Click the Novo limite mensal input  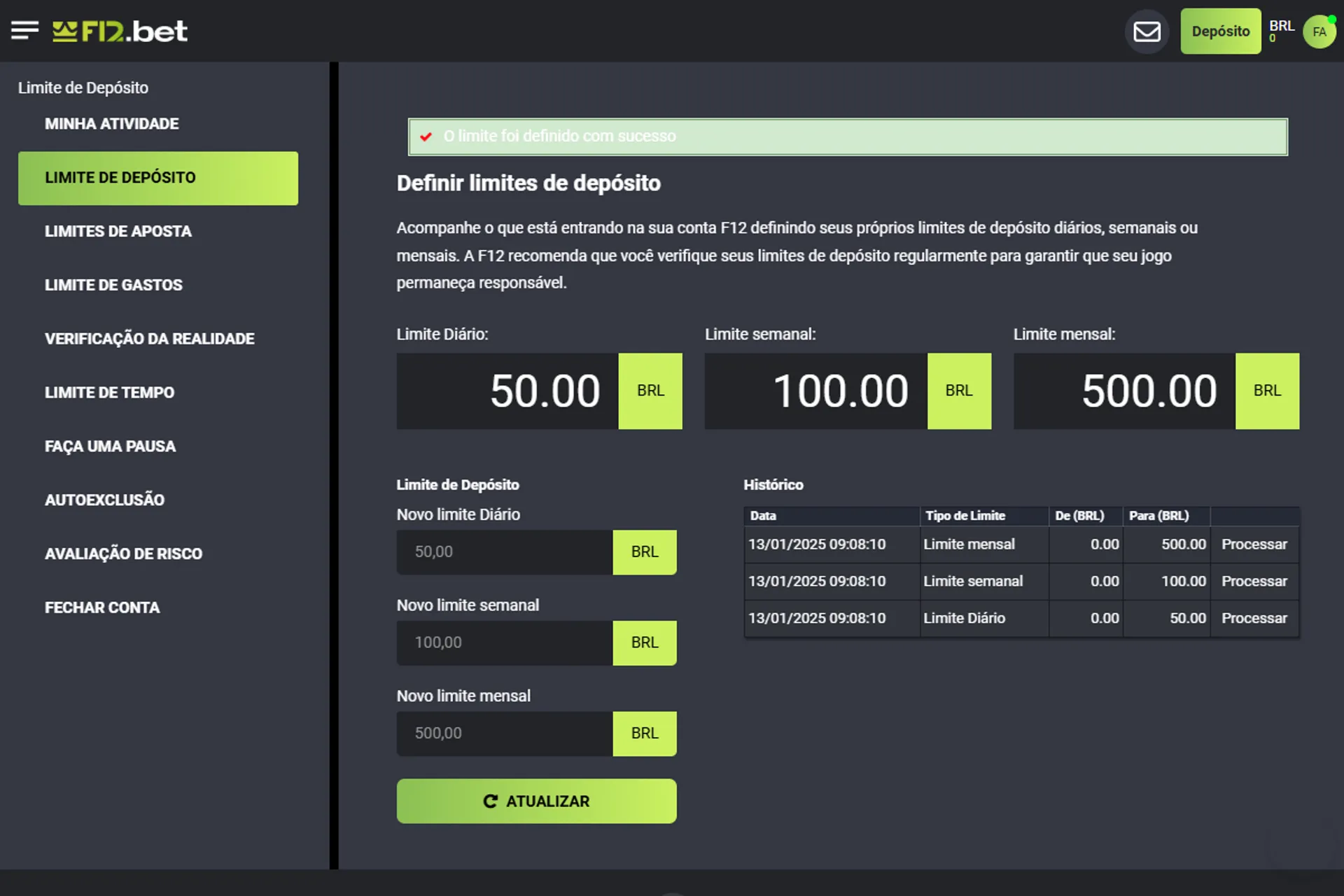pos(505,734)
